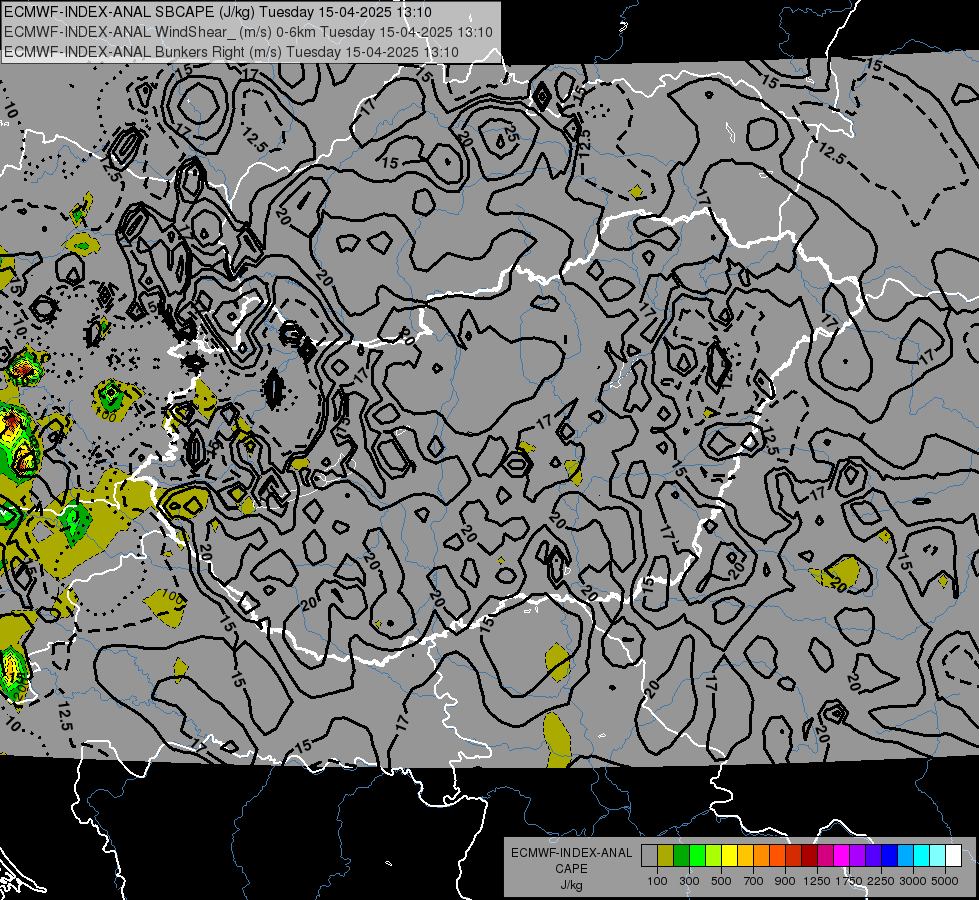Image resolution: width=979 pixels, height=900 pixels.
Task: Click the SBCAPE title line in header
Action: [217, 12]
